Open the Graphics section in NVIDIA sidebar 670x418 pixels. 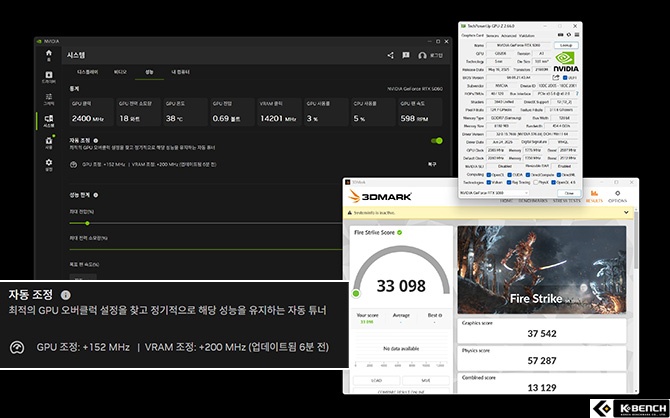click(x=49, y=99)
